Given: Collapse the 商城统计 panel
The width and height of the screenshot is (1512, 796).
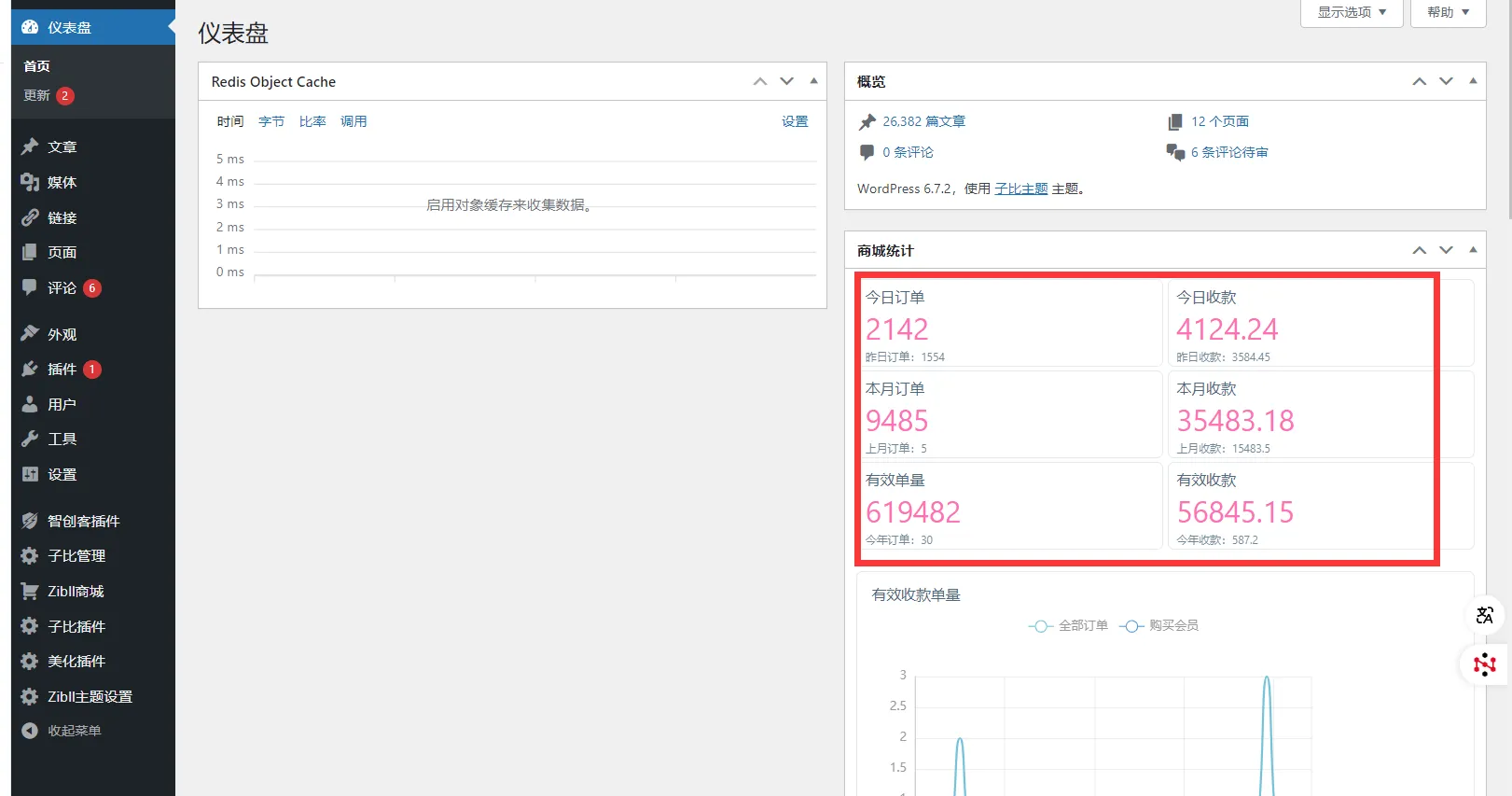Looking at the screenshot, I should point(1473,250).
